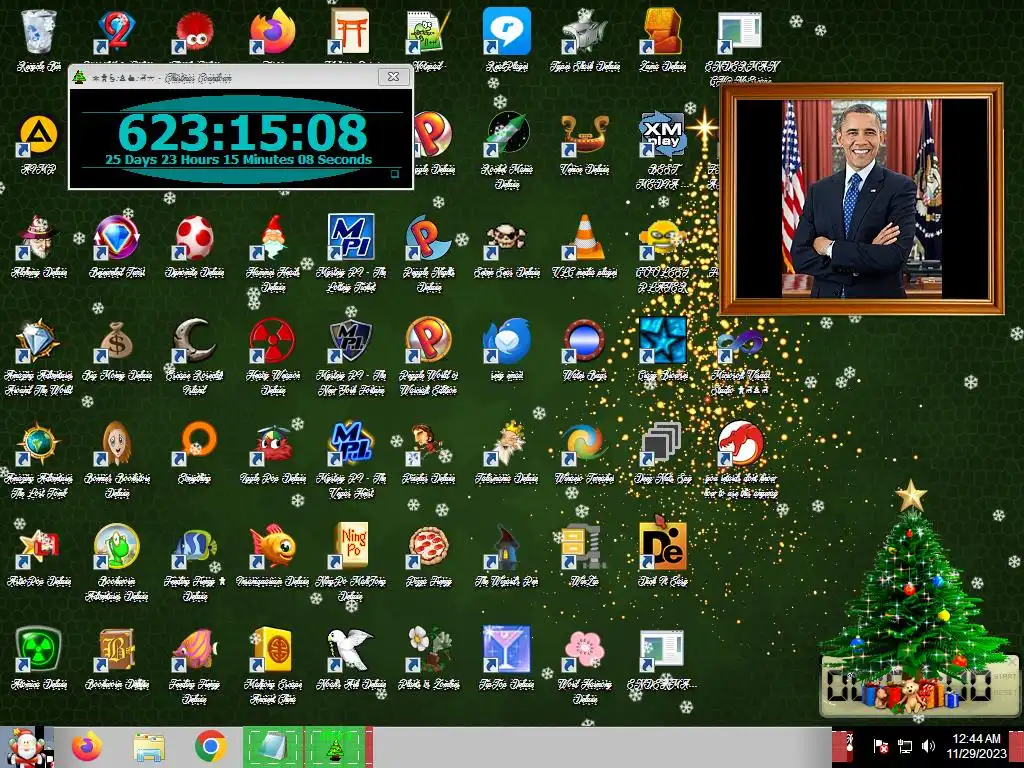Launch Heavy Weapon Deluxe
1024x768 pixels.
coord(272,340)
